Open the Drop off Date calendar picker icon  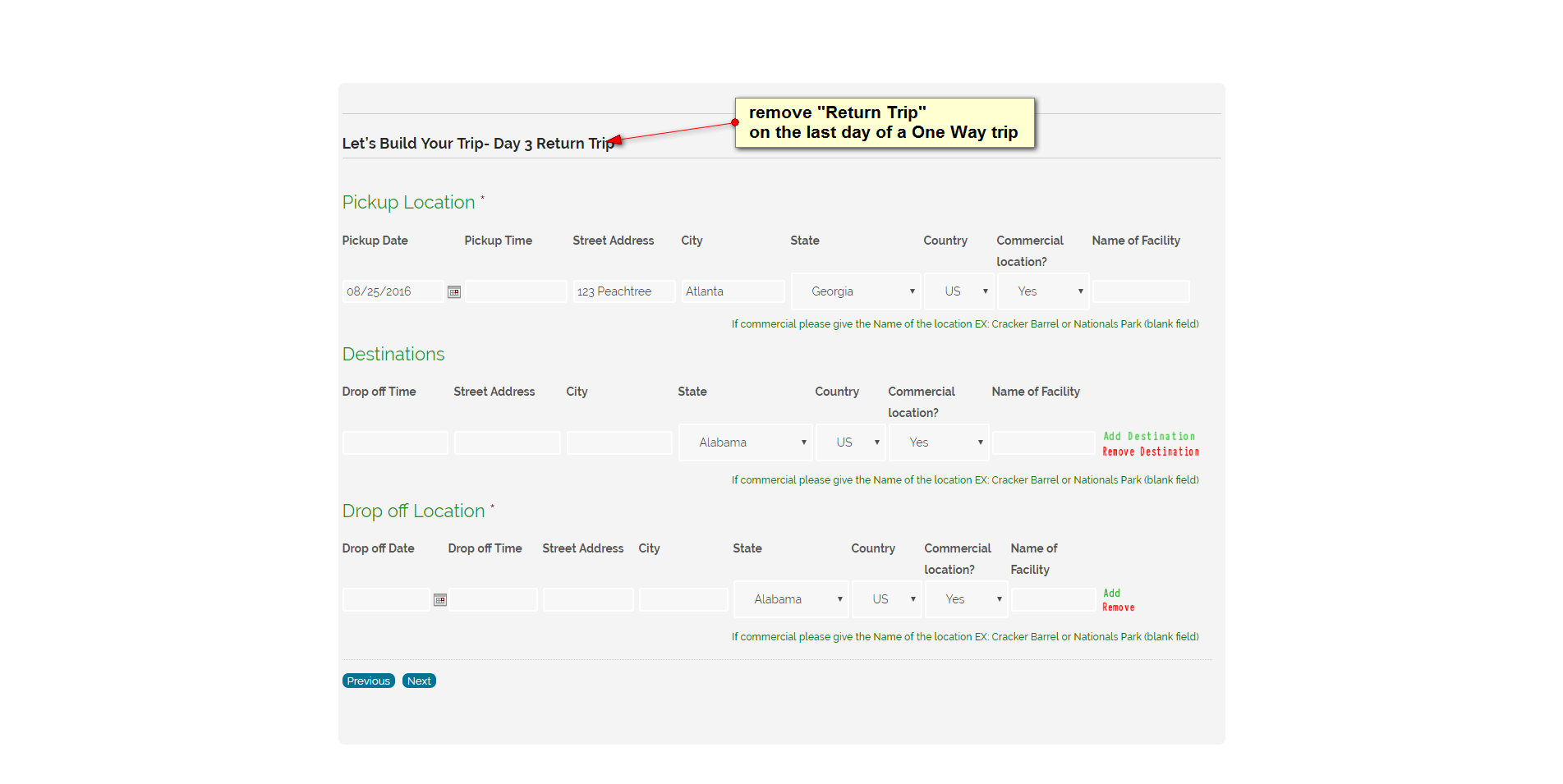click(440, 600)
